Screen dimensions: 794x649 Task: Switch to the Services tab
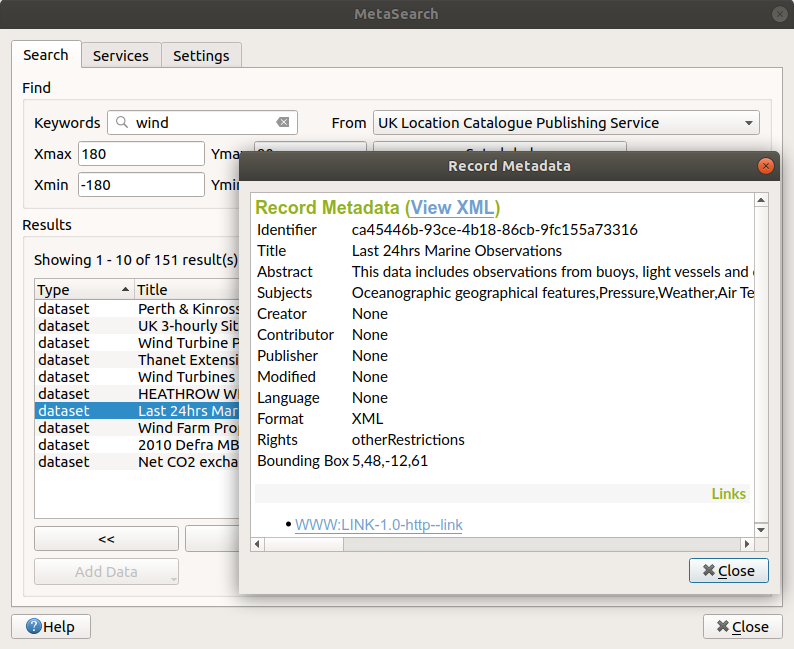click(120, 56)
